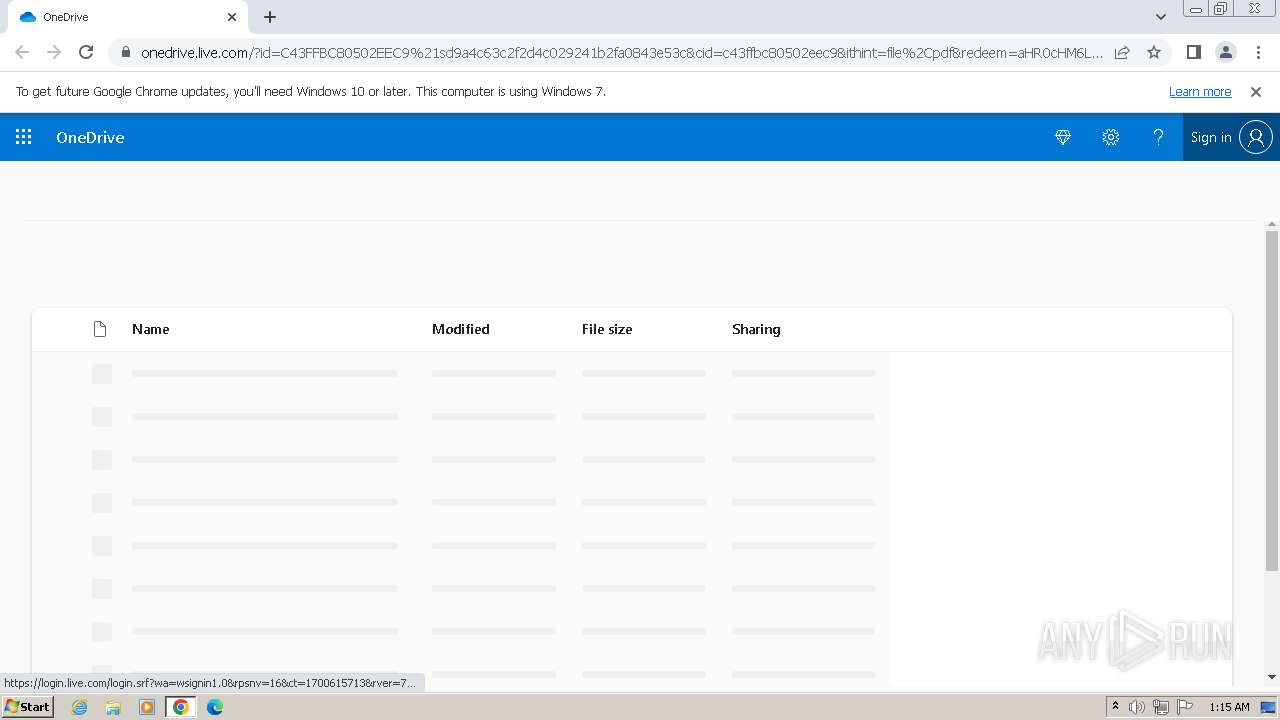Bookmark this tab with star
1280x720 pixels.
tap(1154, 52)
